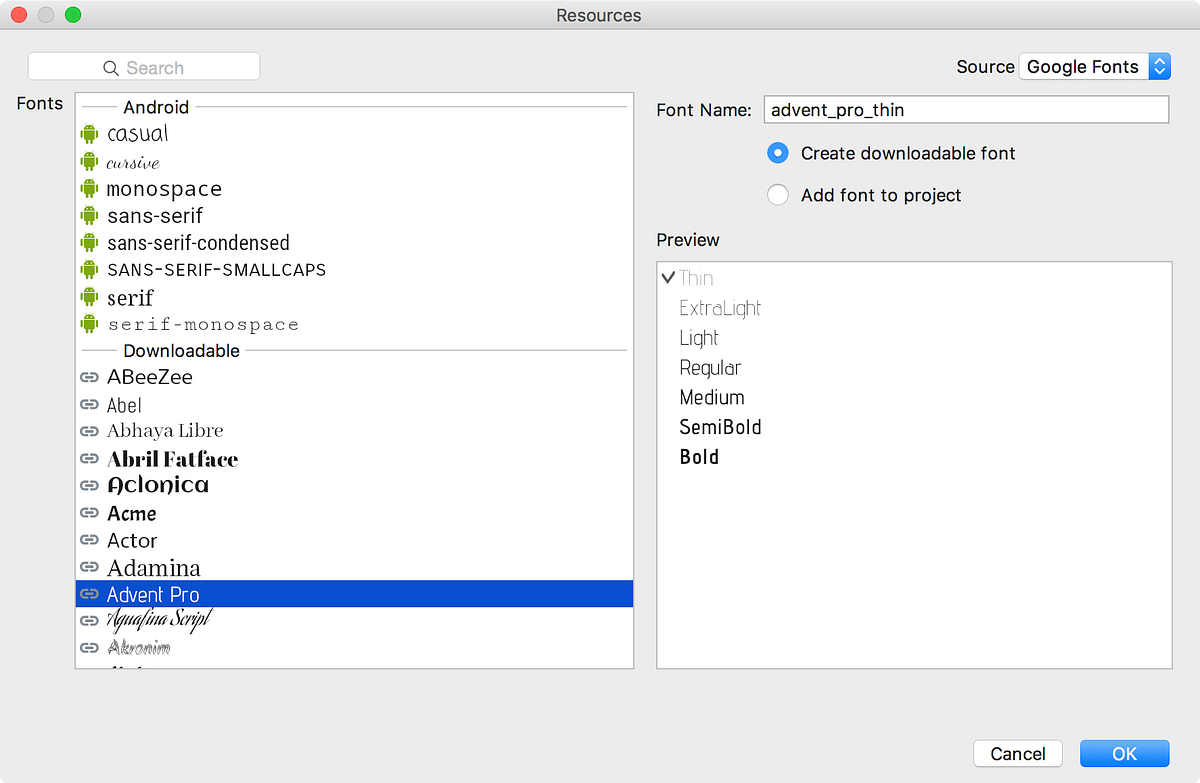Click inside the Font Name text field

pyautogui.click(x=966, y=109)
